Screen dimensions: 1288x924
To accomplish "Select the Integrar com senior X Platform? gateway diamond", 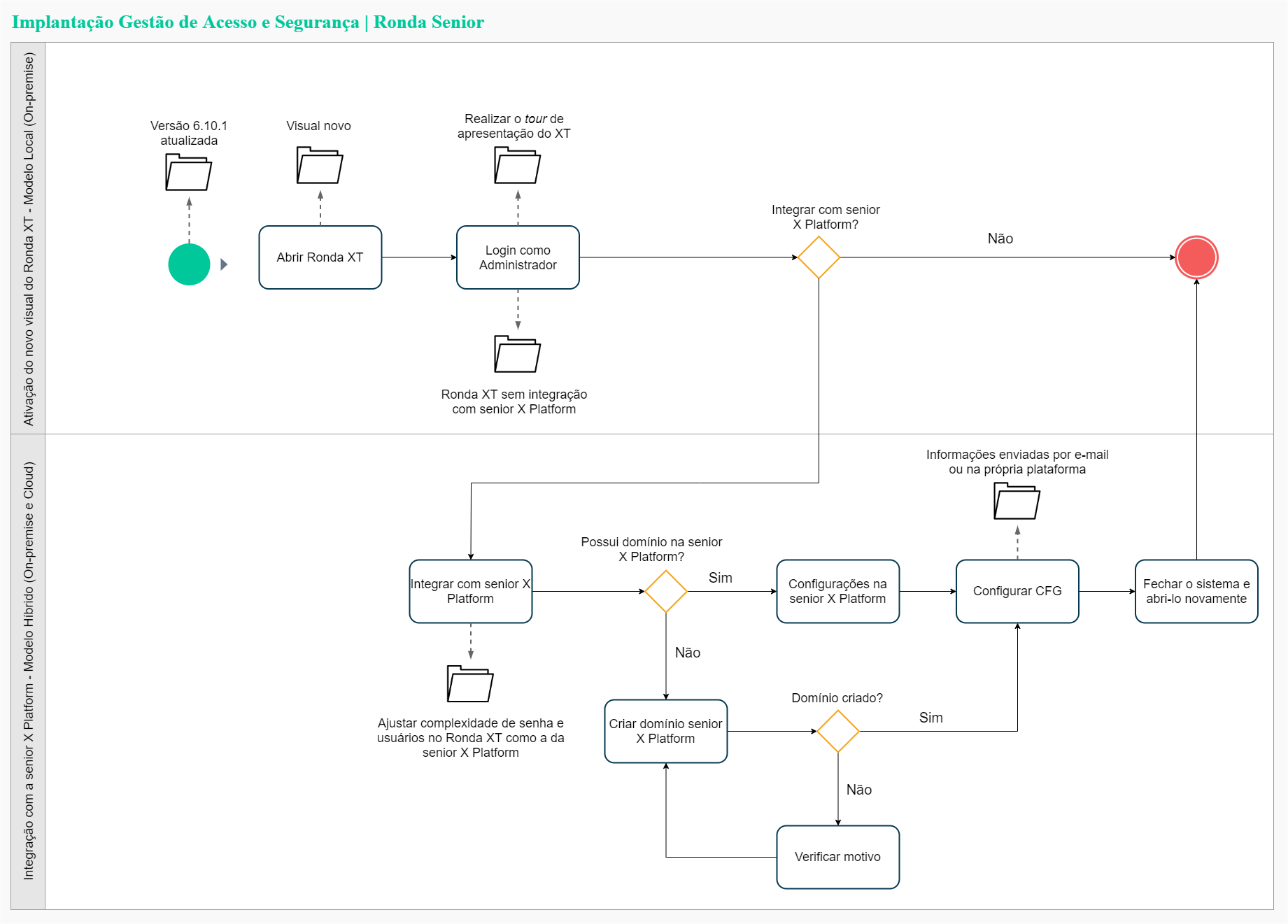I will (819, 257).
